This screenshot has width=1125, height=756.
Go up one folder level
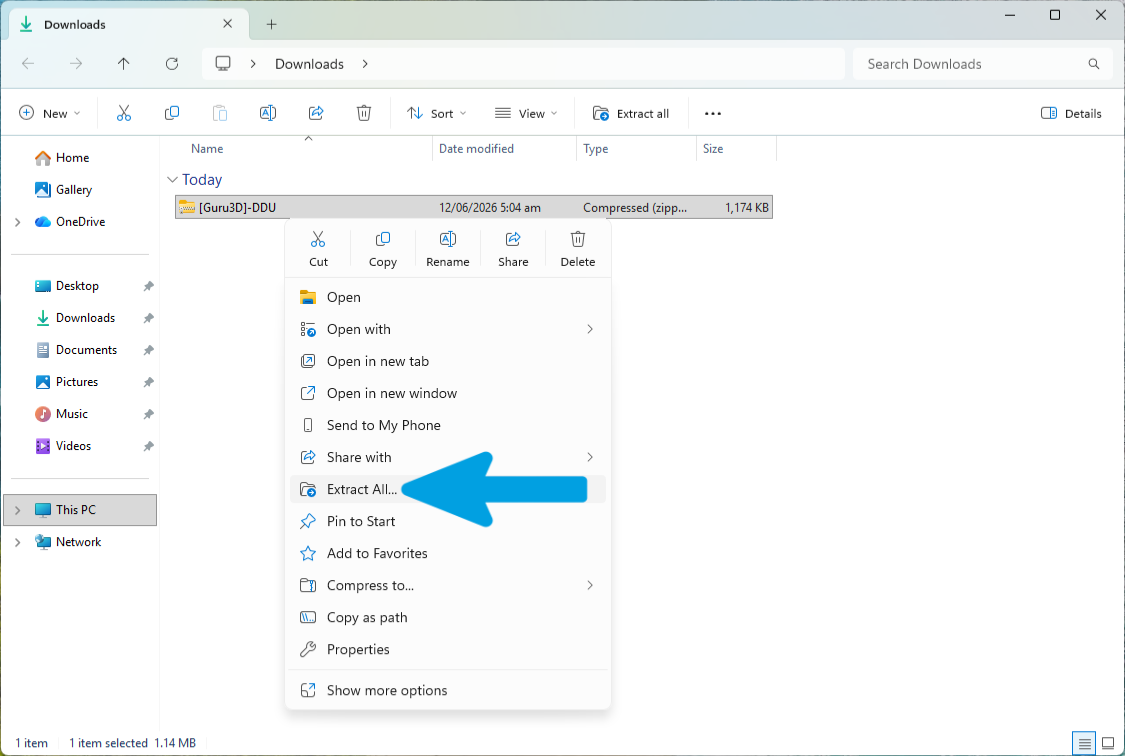[x=123, y=64]
